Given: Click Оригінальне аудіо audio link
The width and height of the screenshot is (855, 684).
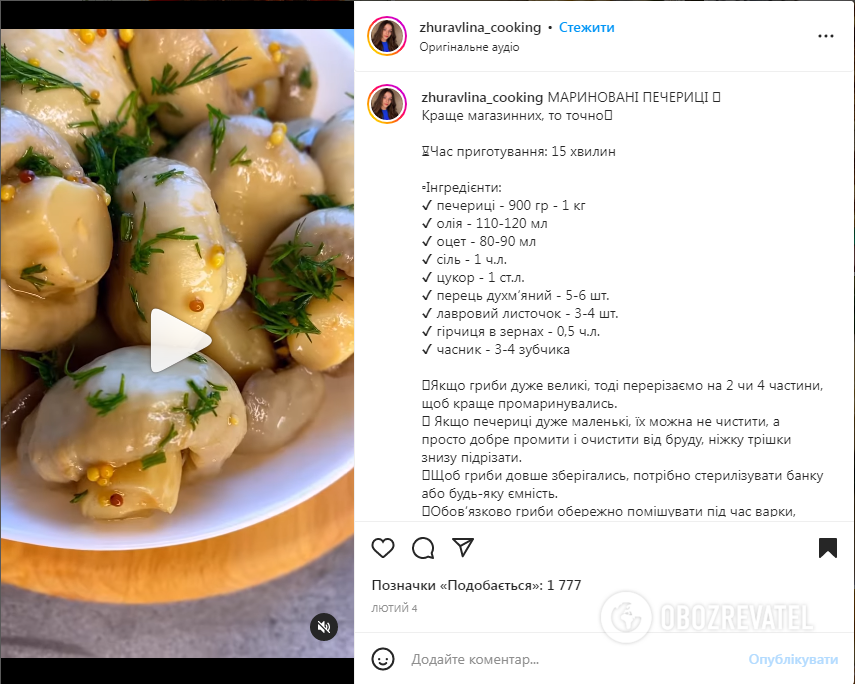Looking at the screenshot, I should pos(469,47).
